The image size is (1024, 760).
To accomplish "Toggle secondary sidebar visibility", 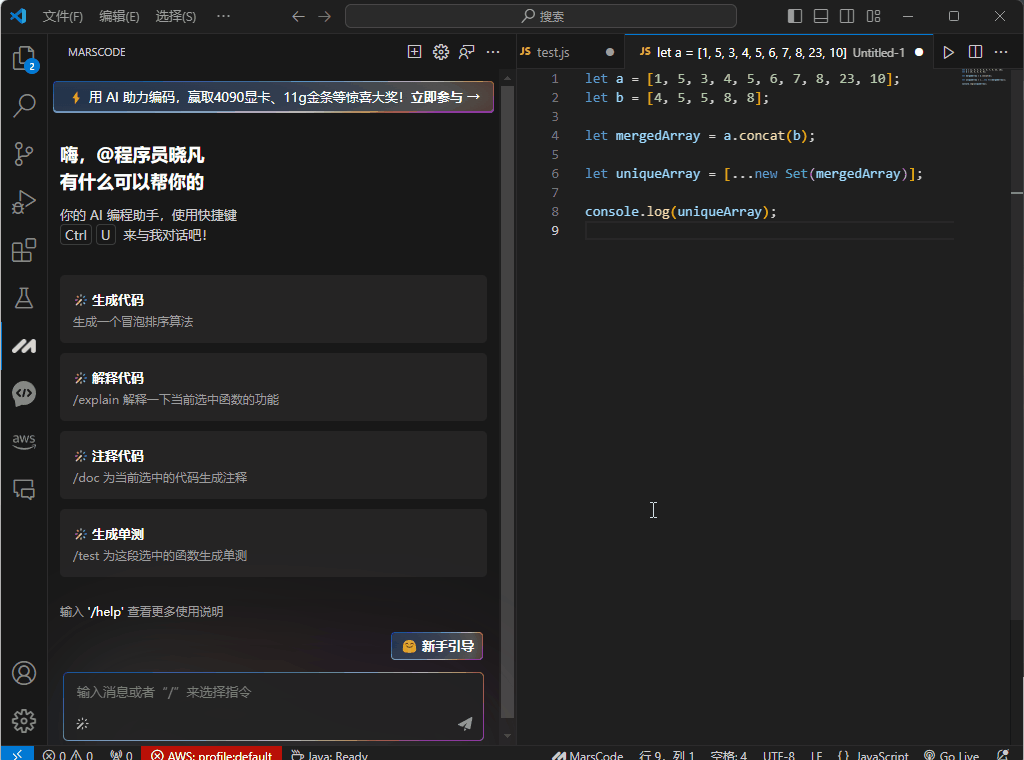I will [847, 16].
